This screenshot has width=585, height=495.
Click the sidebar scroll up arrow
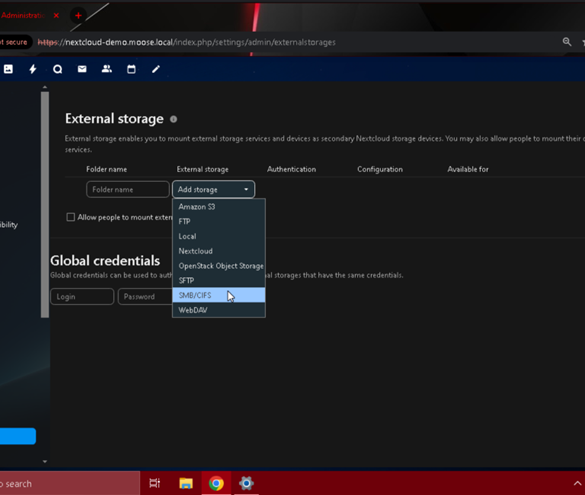tap(45, 87)
